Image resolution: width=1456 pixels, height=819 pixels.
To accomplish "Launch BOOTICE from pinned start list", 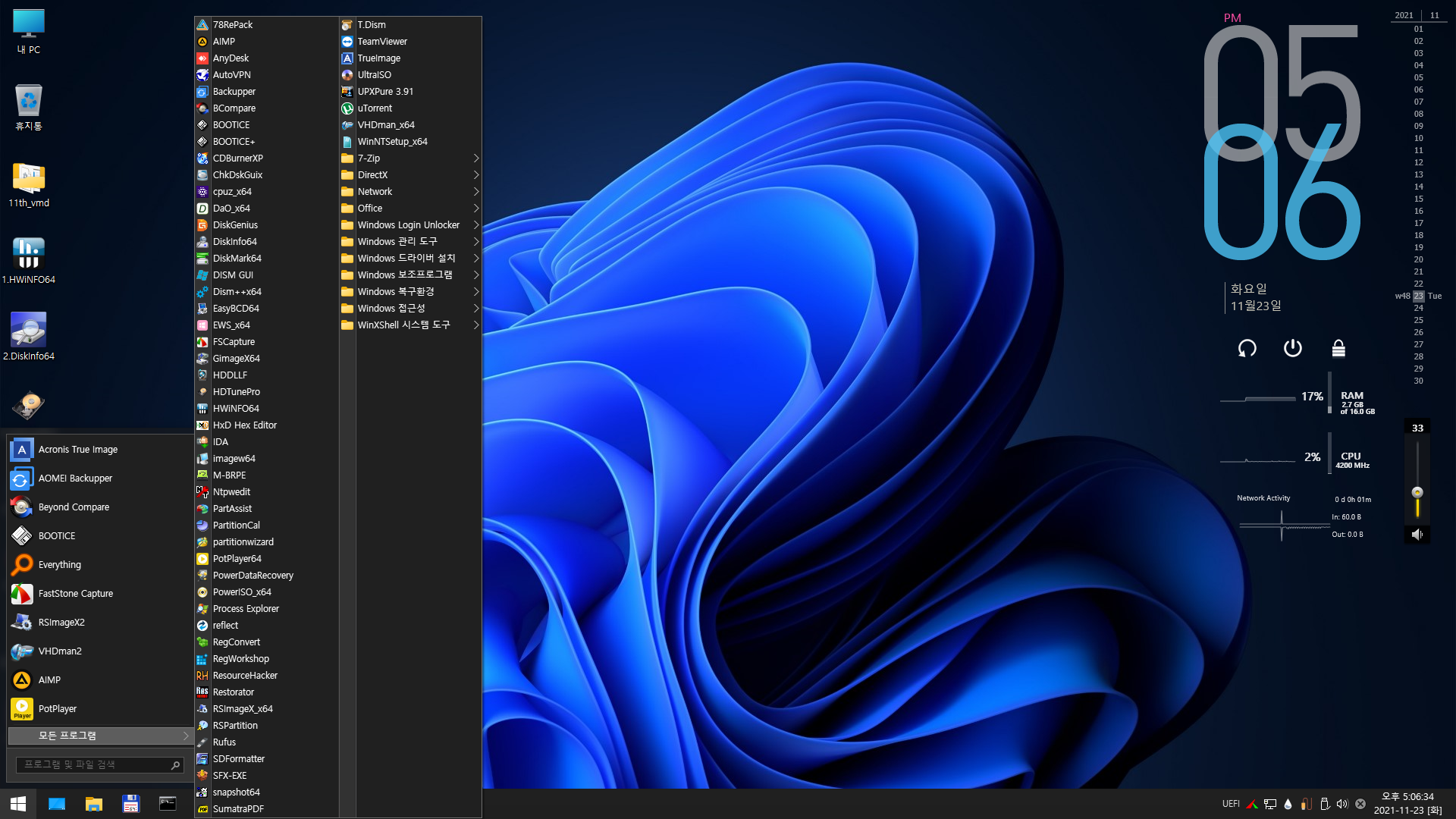I will 100,536.
